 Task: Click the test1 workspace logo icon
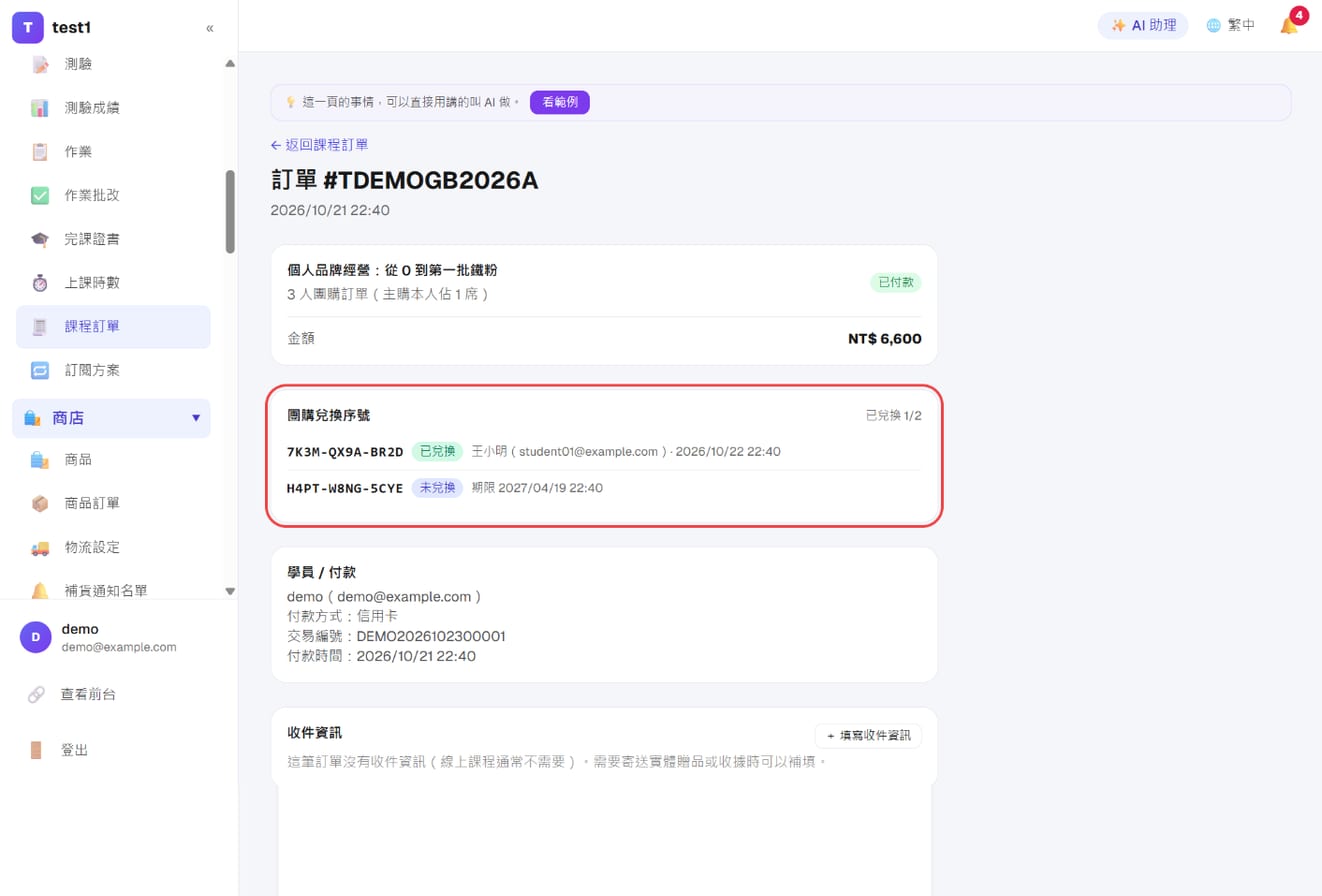click(28, 27)
